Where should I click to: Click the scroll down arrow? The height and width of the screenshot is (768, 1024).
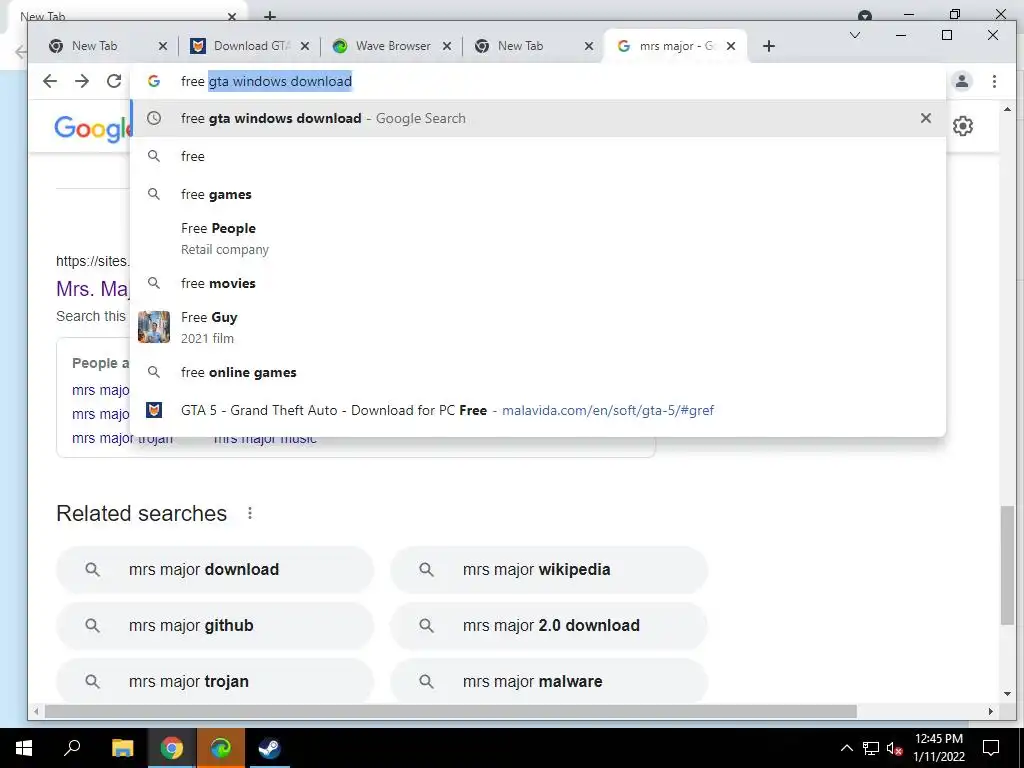1008,694
